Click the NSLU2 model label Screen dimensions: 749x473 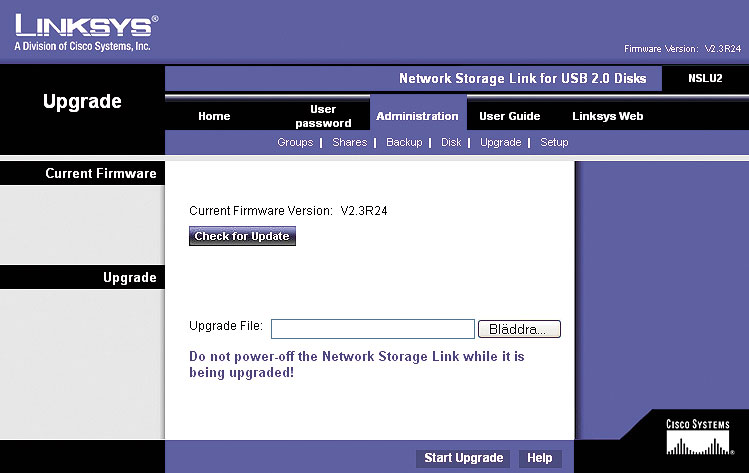pos(705,78)
